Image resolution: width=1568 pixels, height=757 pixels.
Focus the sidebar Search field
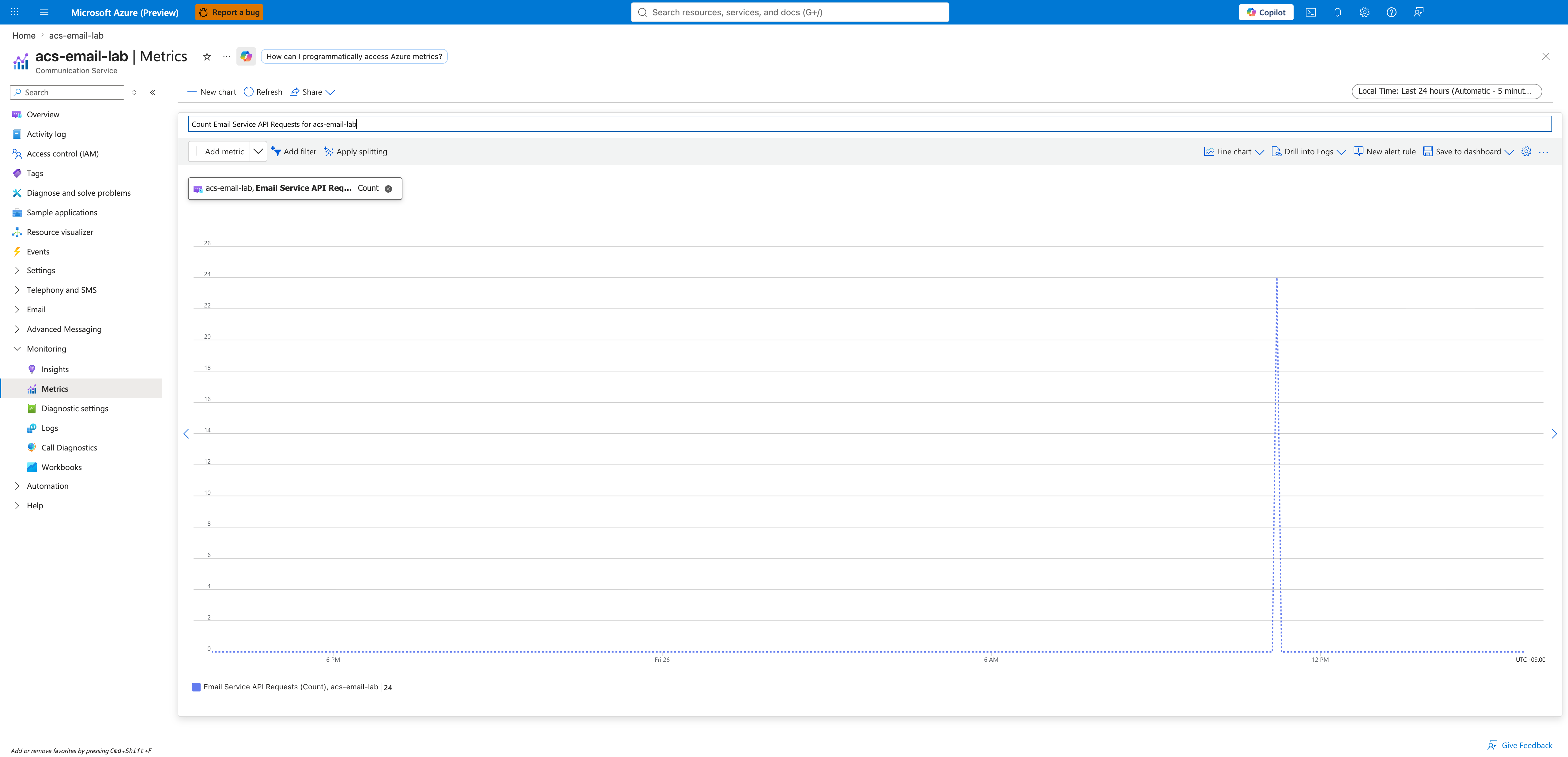[68, 92]
